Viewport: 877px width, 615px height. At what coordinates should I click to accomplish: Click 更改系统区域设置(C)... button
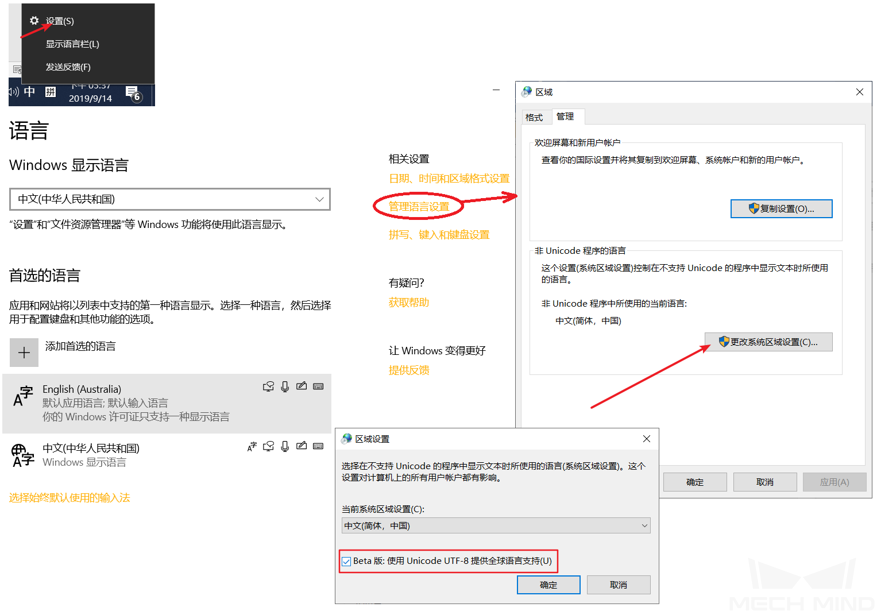pos(769,342)
